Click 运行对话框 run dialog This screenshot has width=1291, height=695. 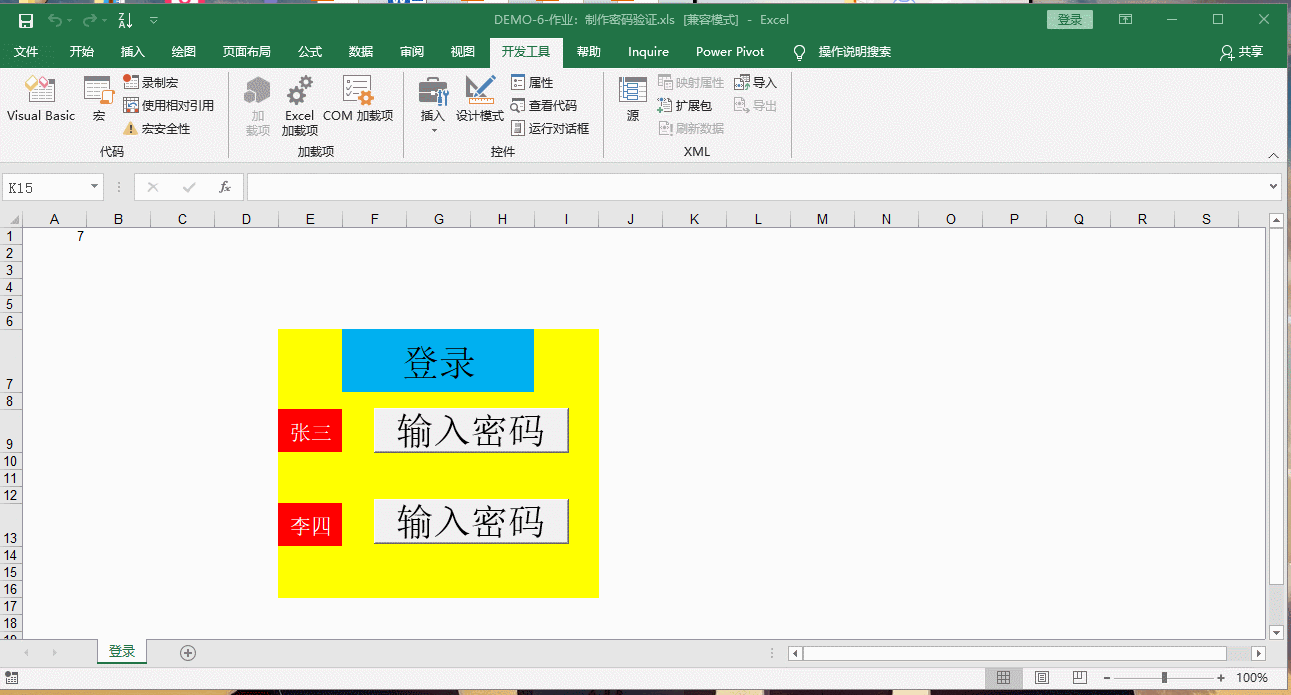[549, 128]
